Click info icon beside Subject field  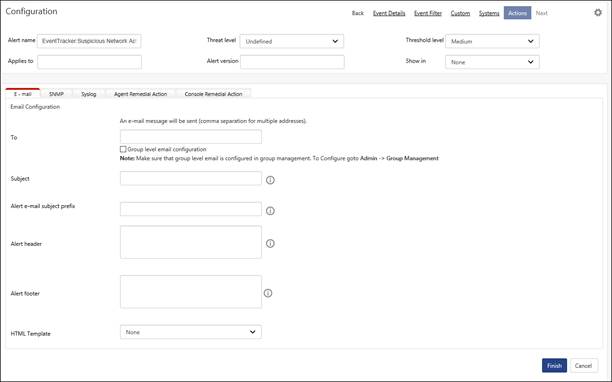pyautogui.click(x=270, y=180)
